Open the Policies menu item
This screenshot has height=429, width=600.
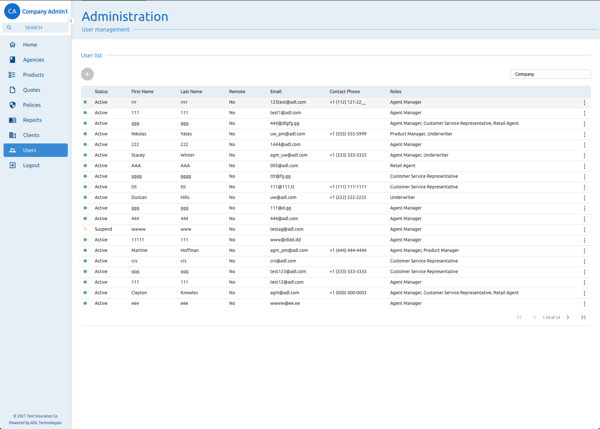point(36,105)
